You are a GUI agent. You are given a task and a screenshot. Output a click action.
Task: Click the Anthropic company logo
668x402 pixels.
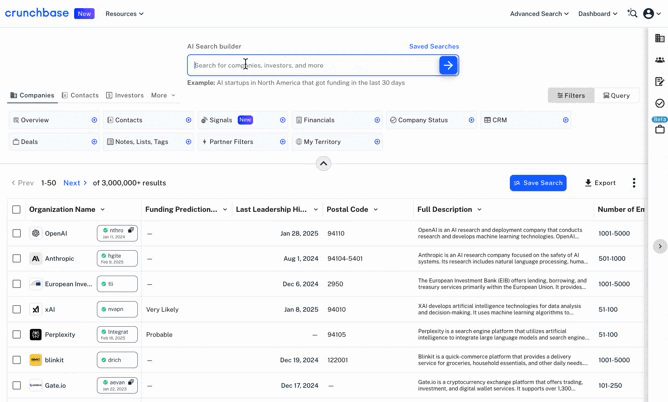(x=36, y=258)
